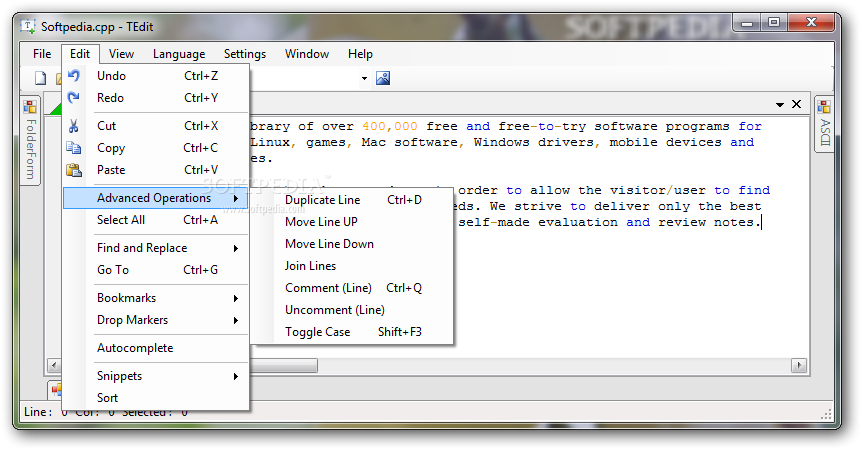Expand the Snippets submenu arrow
The height and width of the screenshot is (450, 862).
tap(236, 376)
